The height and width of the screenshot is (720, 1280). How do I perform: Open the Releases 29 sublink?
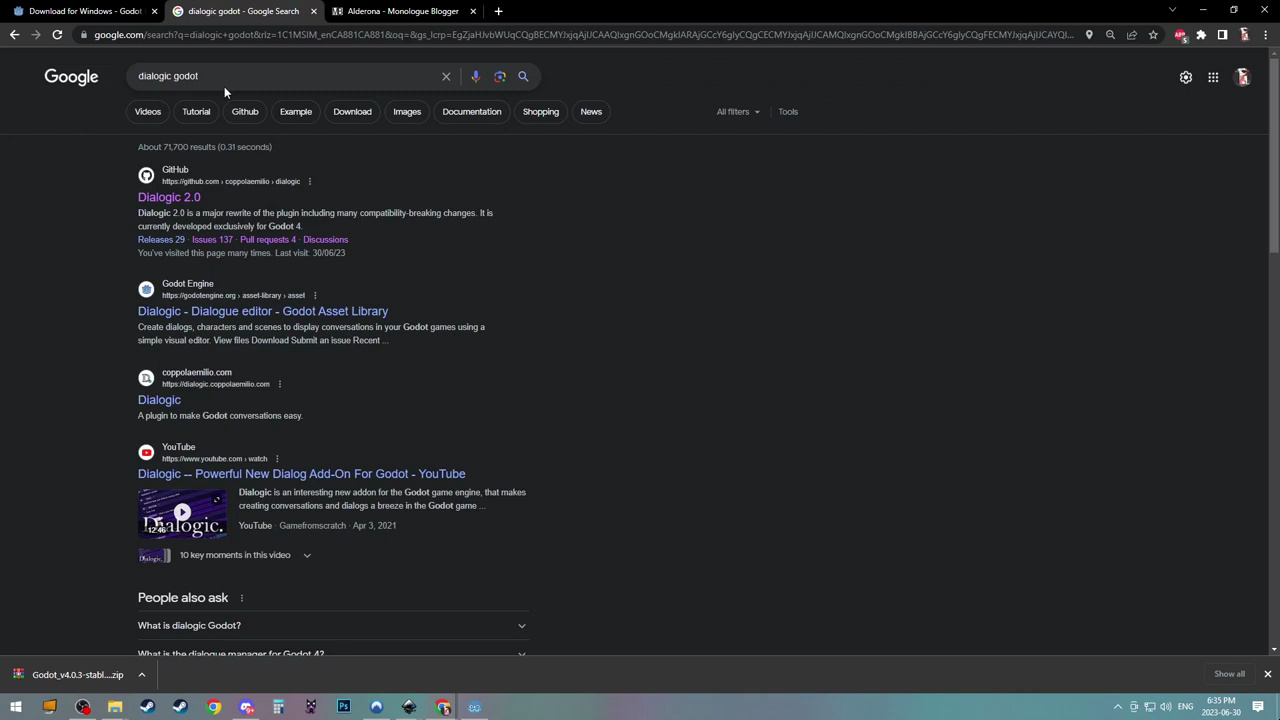click(x=161, y=240)
